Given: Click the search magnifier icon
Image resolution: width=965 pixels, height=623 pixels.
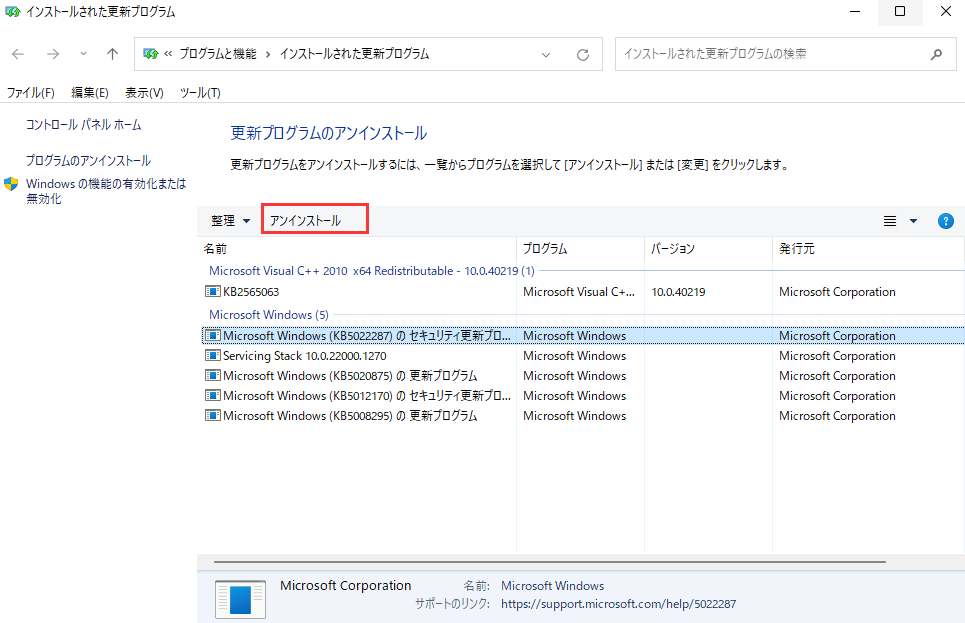Looking at the screenshot, I should coord(934,53).
